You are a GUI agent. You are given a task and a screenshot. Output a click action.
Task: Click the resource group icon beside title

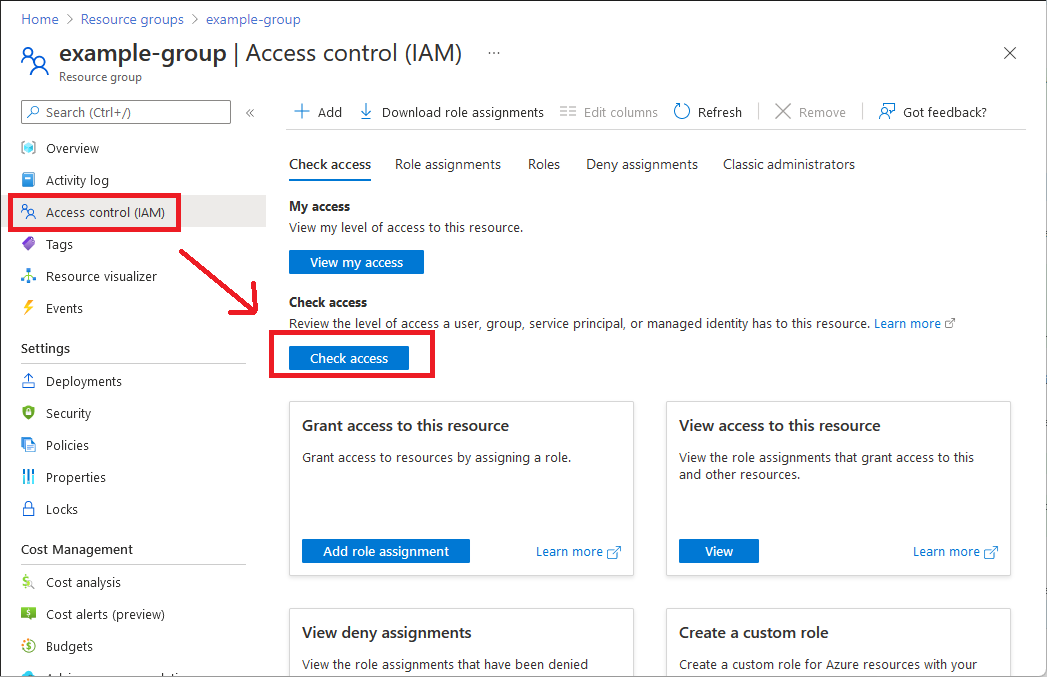click(35, 61)
